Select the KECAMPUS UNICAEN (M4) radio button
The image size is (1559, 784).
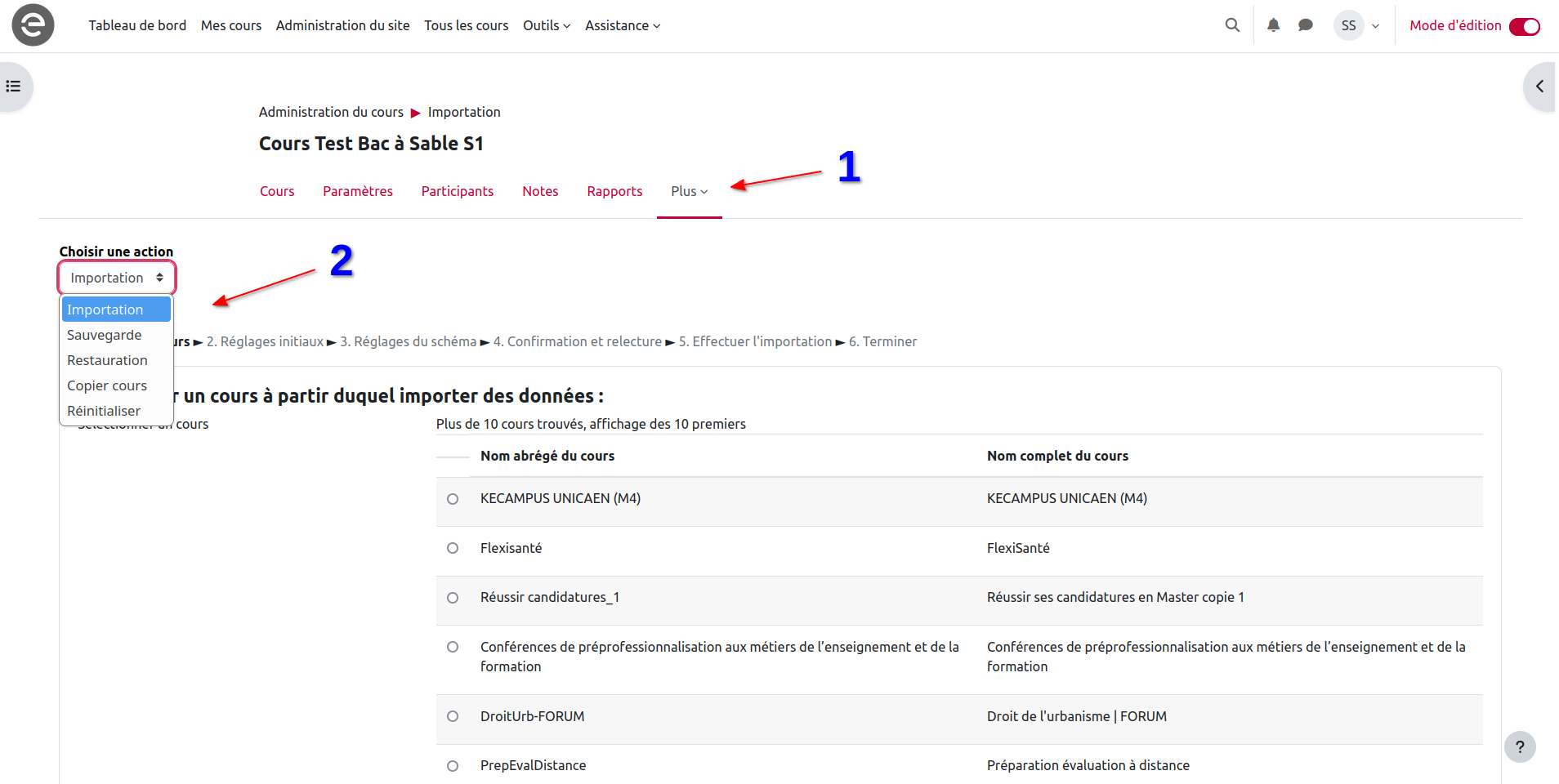click(x=453, y=499)
